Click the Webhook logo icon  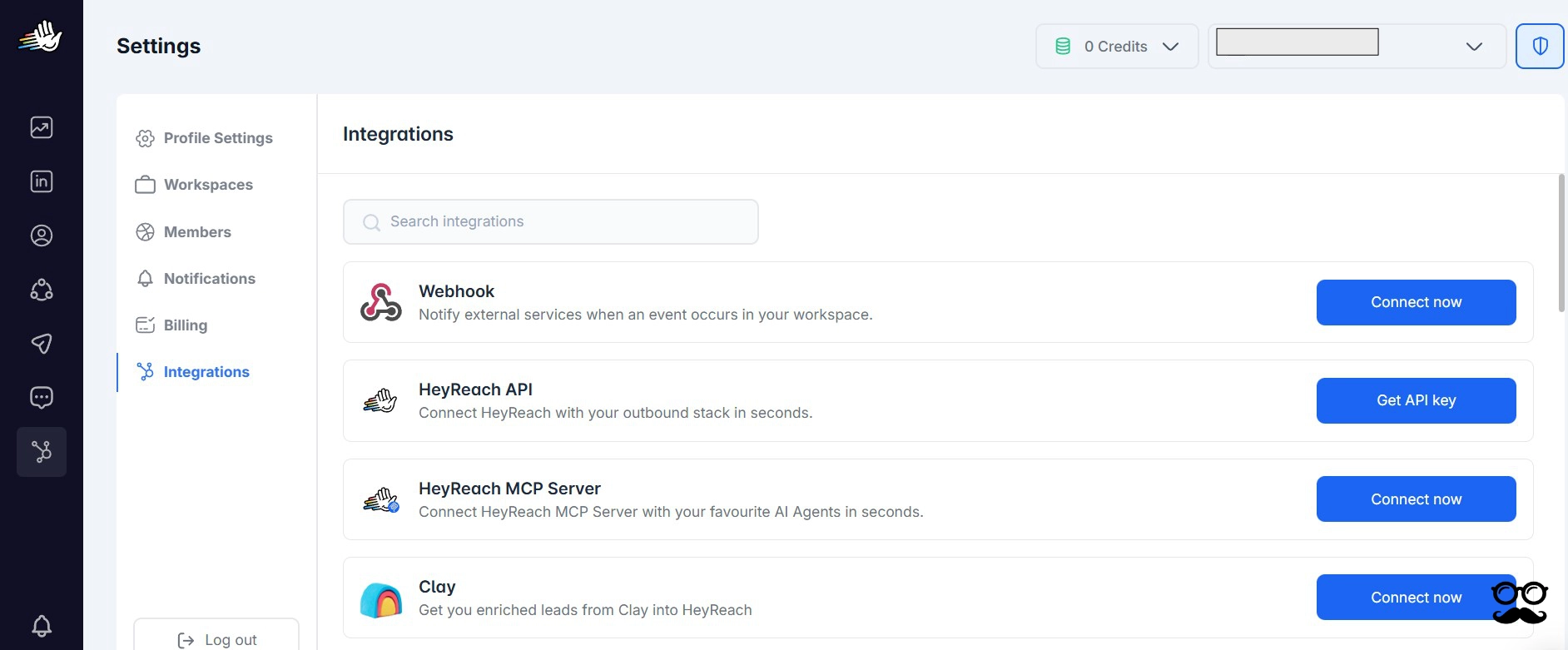[381, 302]
